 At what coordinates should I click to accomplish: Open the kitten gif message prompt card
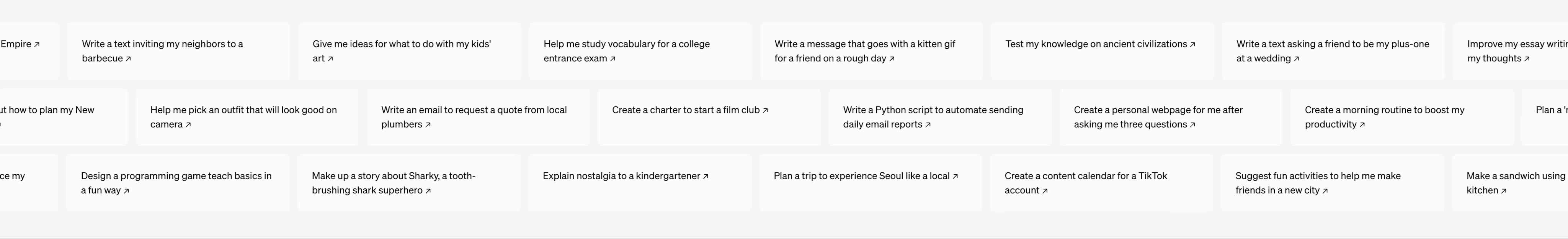(871, 51)
